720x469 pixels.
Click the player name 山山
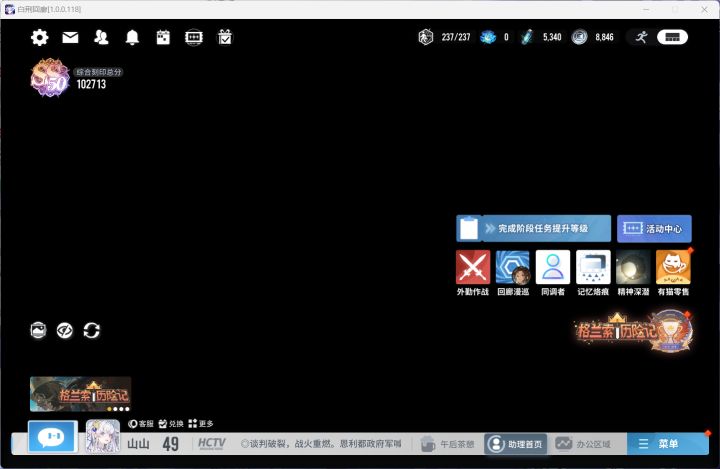[138, 444]
